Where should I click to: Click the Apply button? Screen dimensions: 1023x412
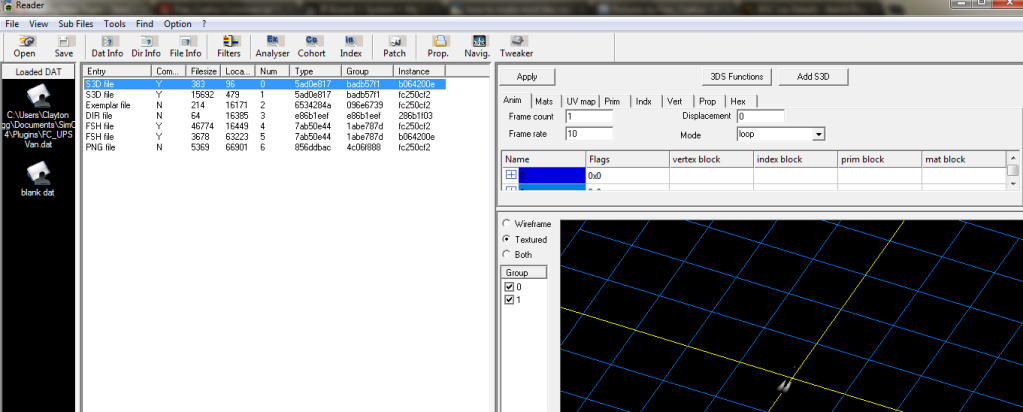527,76
